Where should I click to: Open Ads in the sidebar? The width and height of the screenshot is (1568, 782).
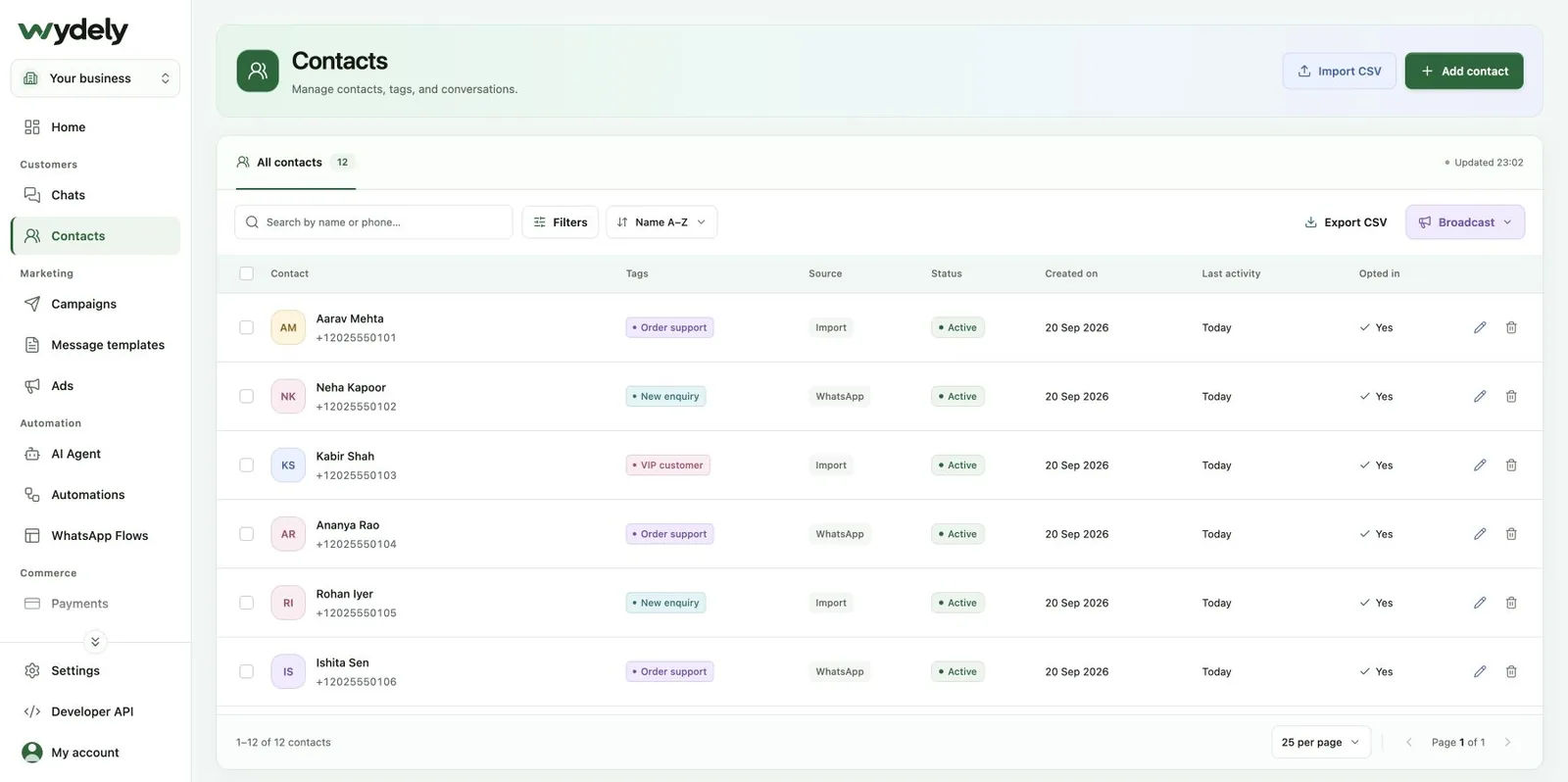point(95,386)
